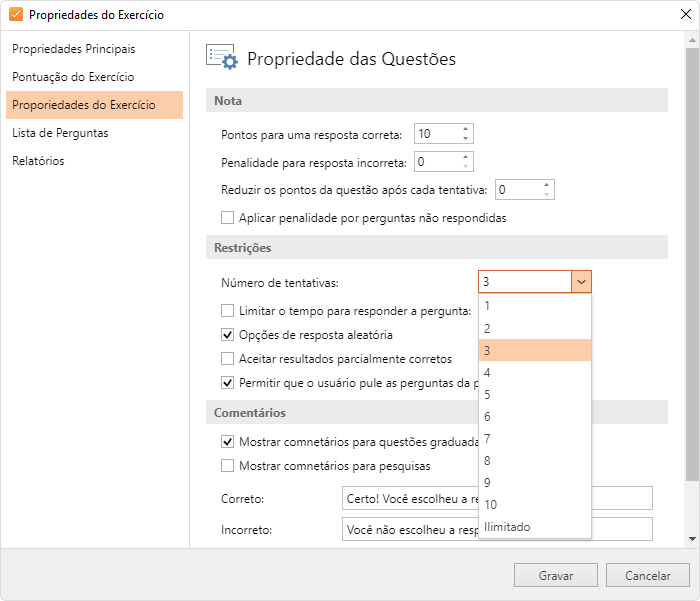Click the orange checkmark app icon
Viewport: 700px width, 601px height.
(16, 14)
